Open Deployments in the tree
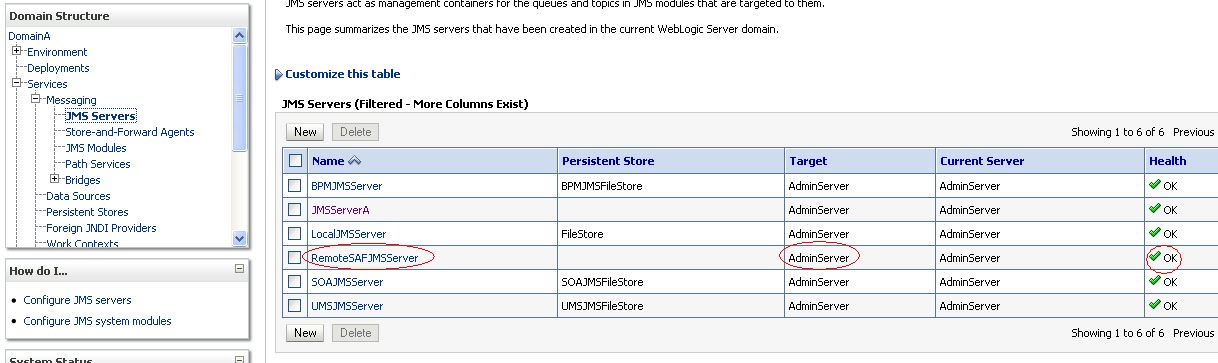This screenshot has height=363, width=1218. point(58,68)
